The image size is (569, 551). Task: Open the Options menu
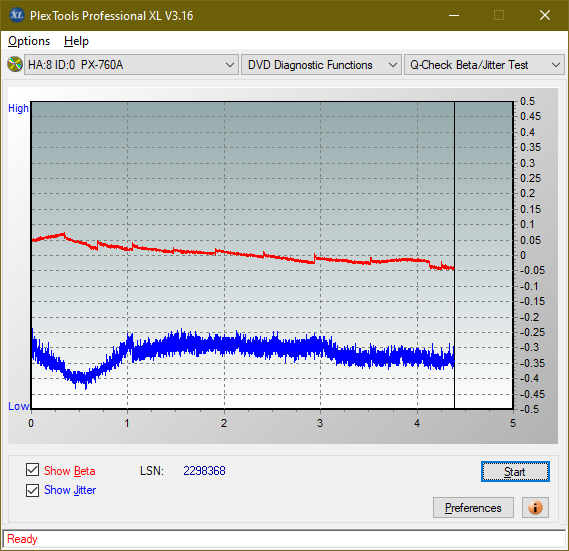[x=29, y=41]
